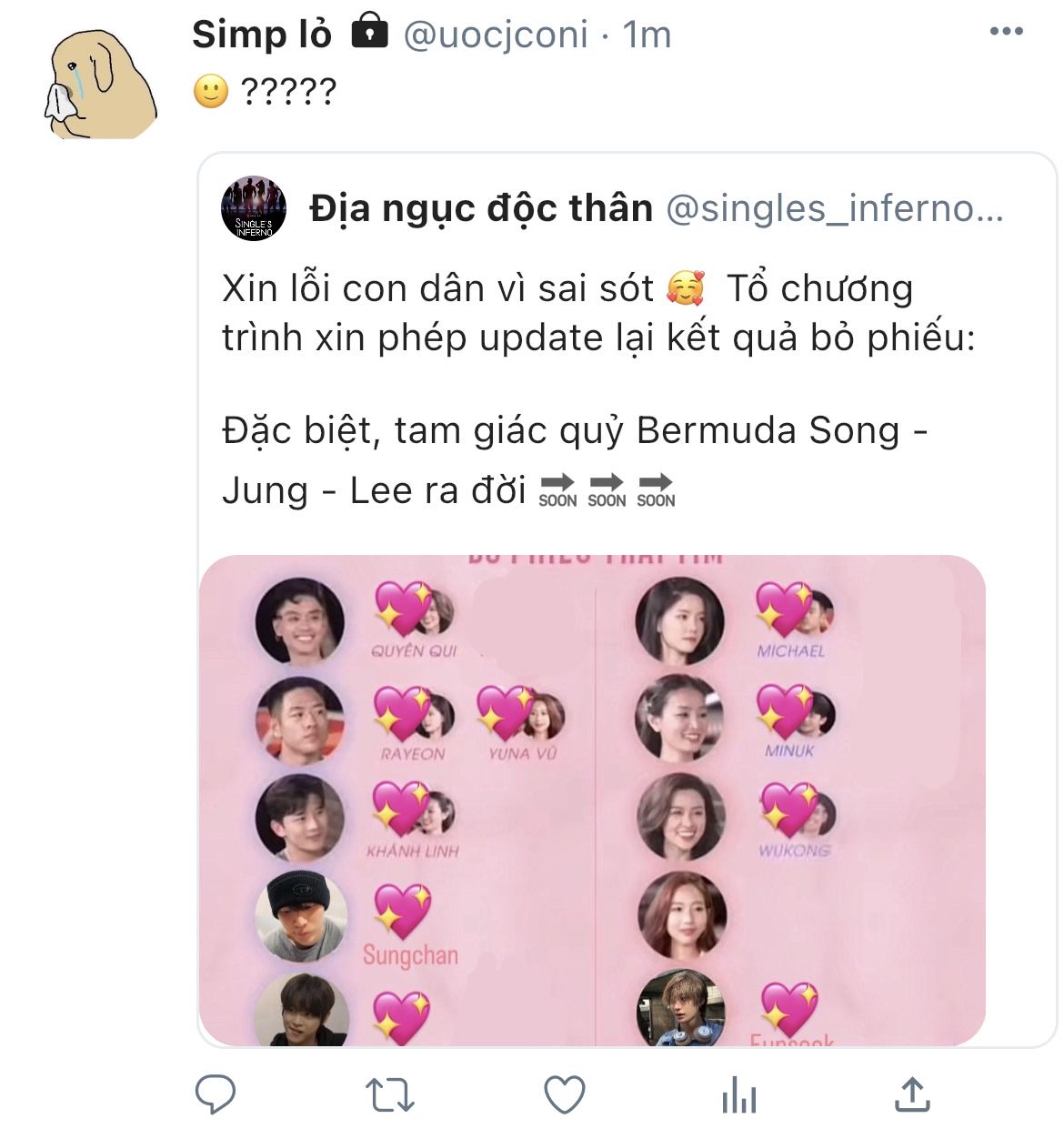
Task: Open the Địa ngục độc thân name
Action: (481, 208)
